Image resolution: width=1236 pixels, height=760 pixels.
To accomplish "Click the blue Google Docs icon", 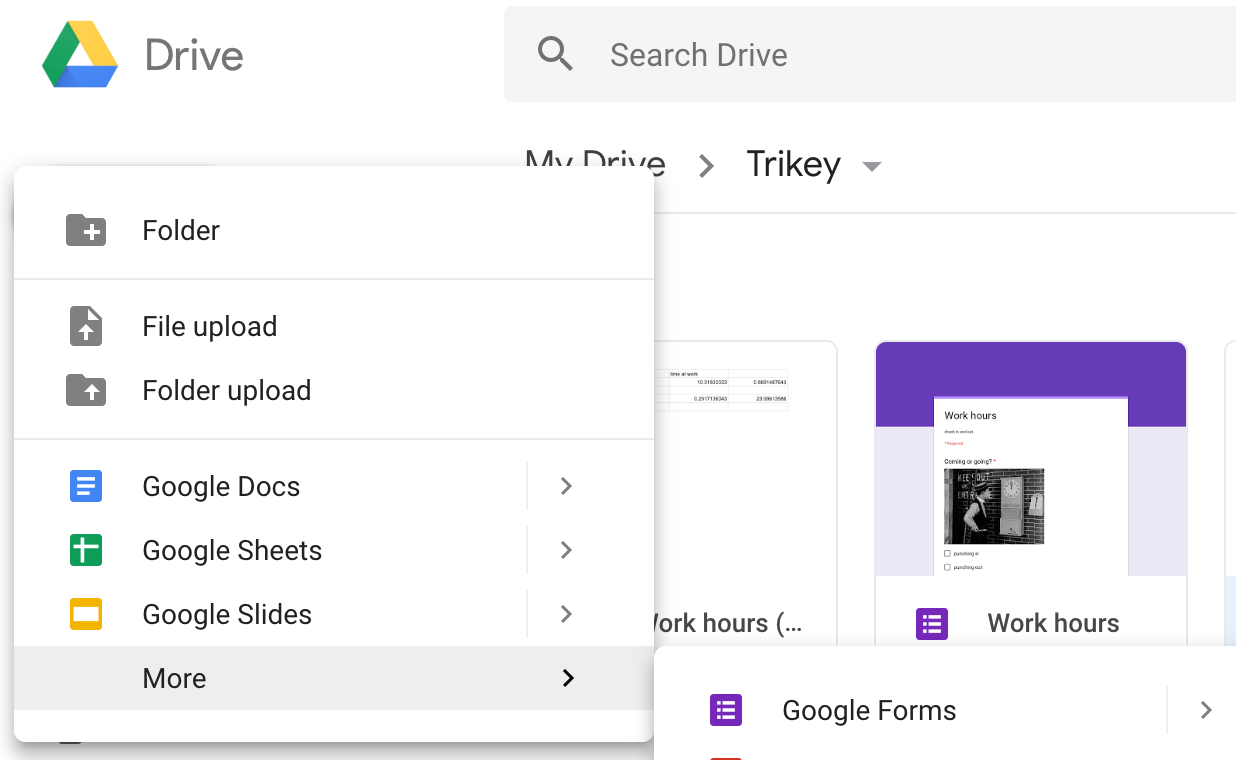I will coord(86,486).
